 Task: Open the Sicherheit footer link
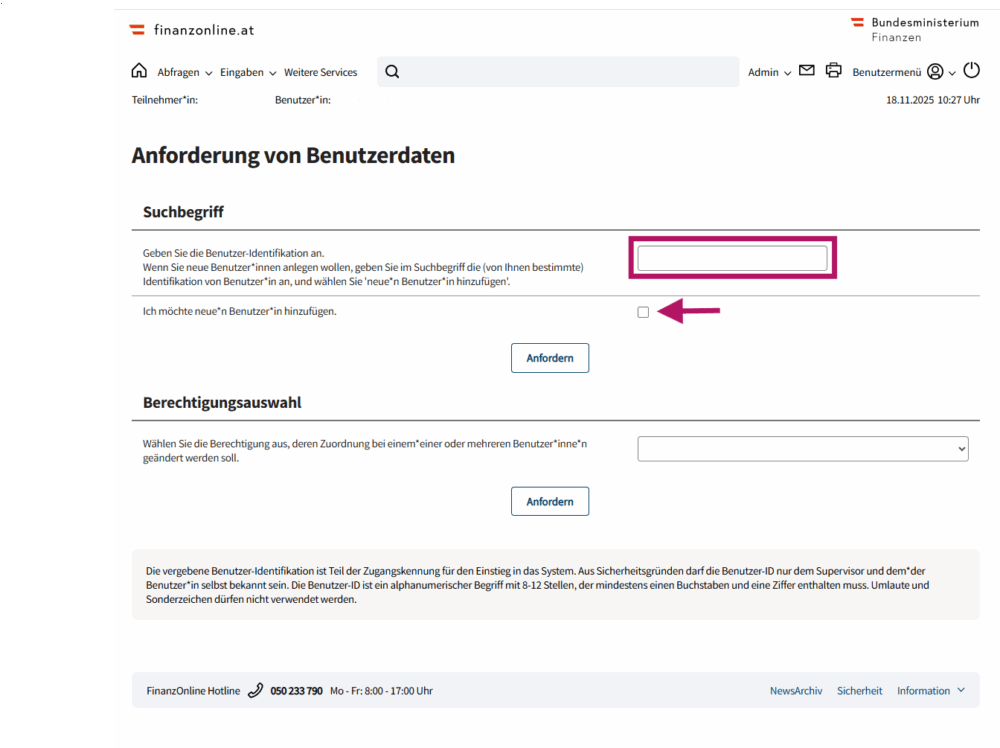point(859,691)
